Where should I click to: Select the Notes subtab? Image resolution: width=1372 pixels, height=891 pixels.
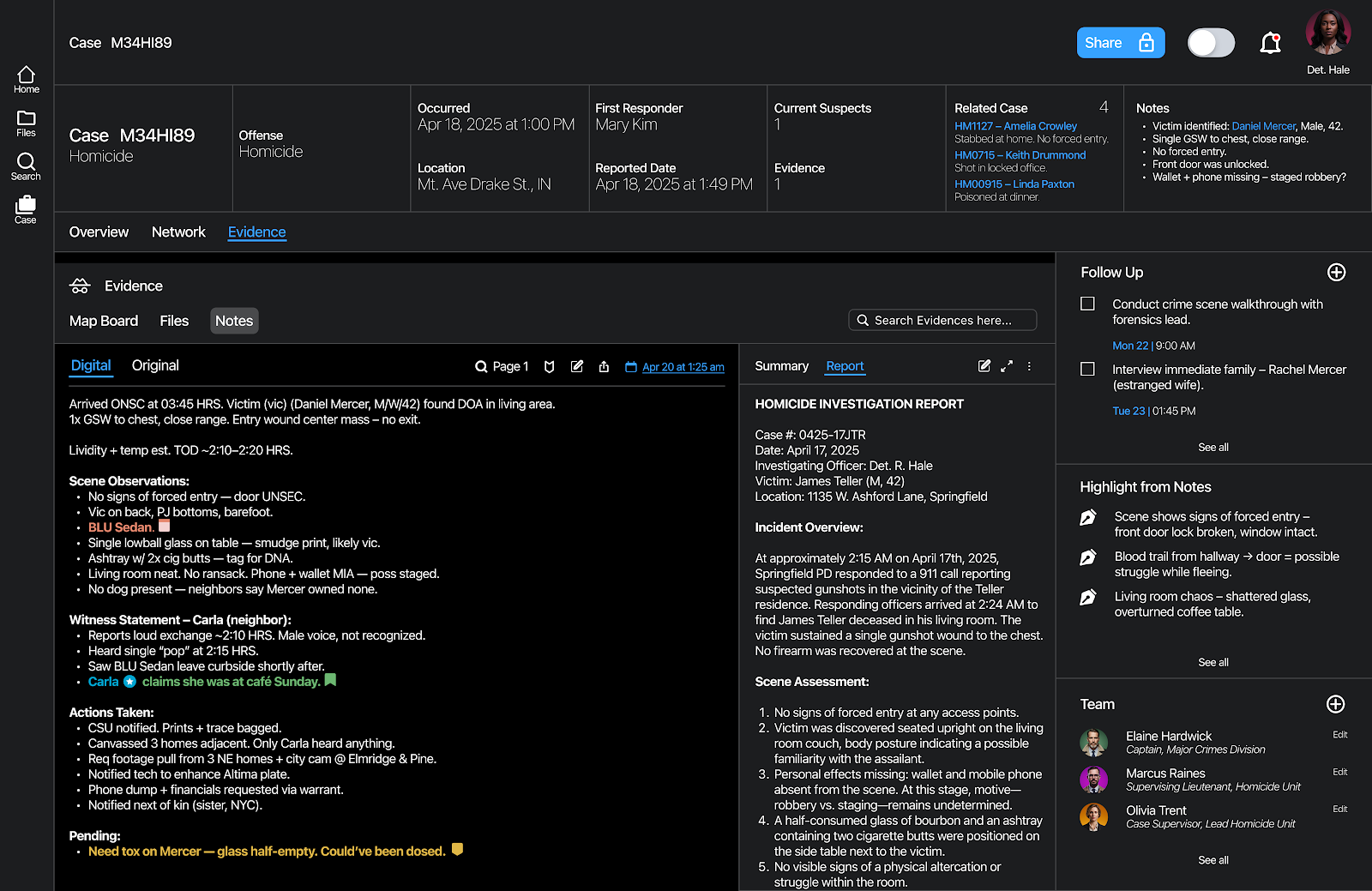click(x=234, y=321)
